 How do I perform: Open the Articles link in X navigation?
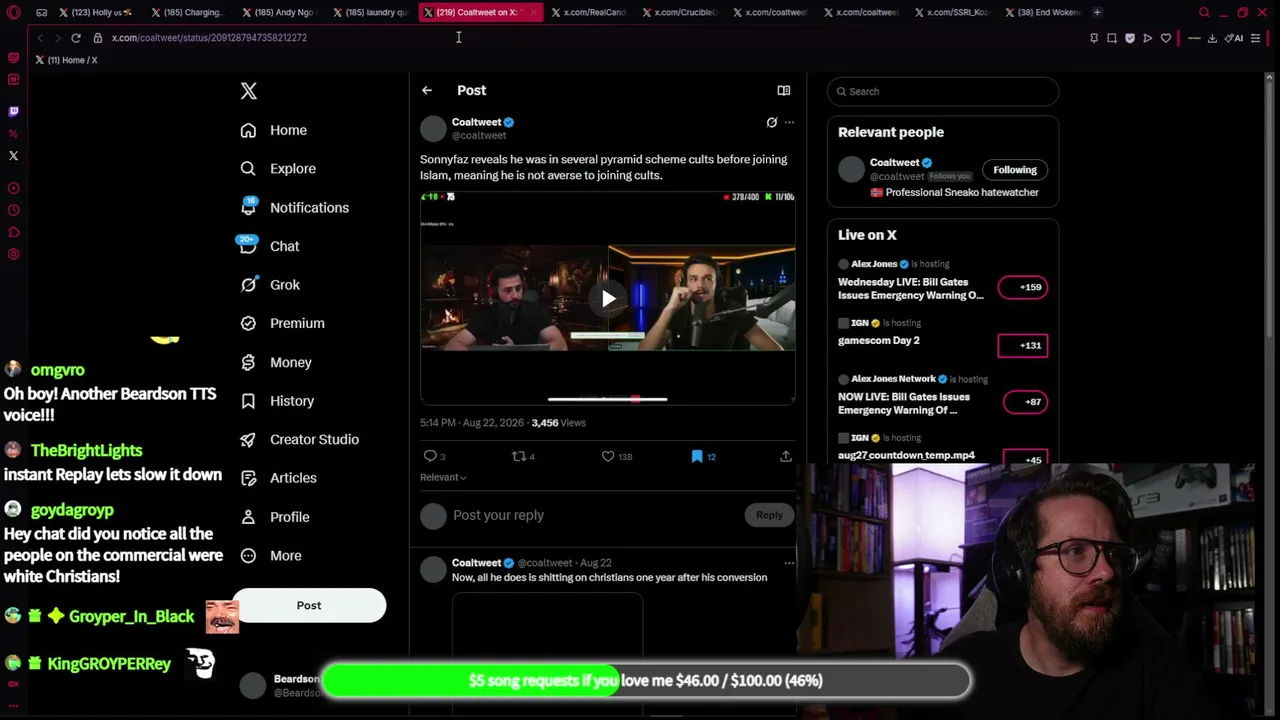(x=279, y=478)
